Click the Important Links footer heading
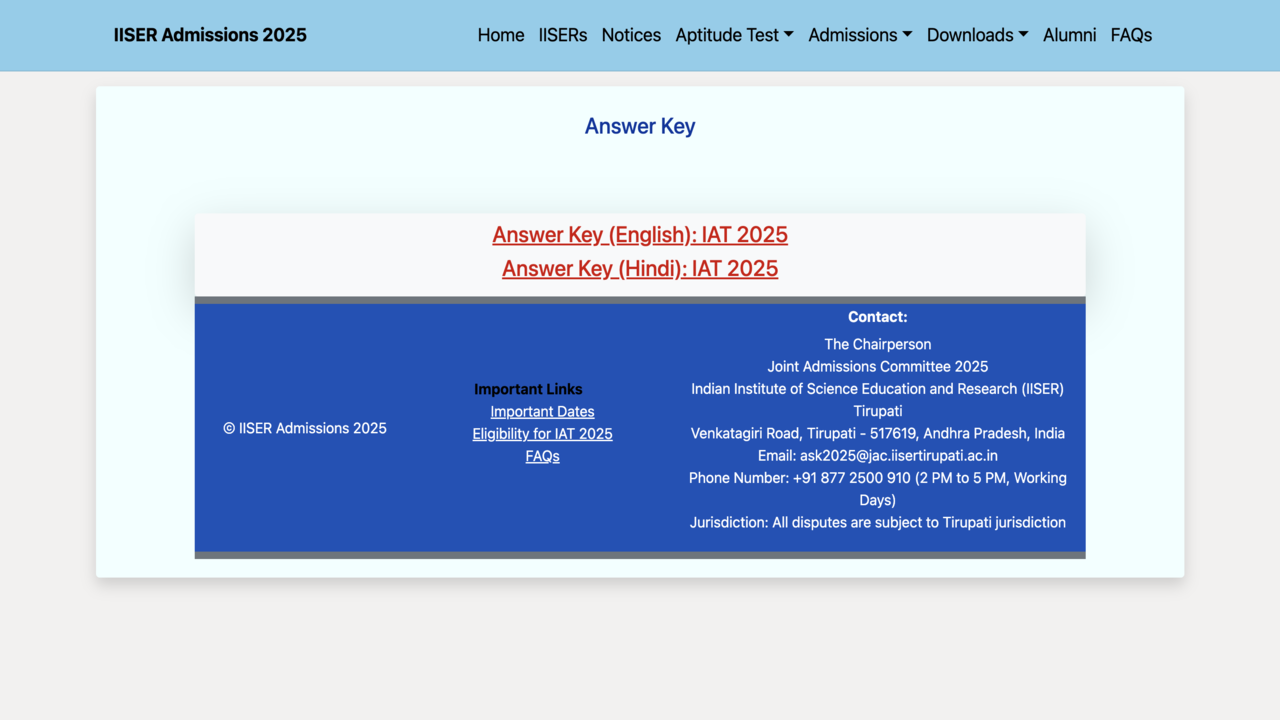This screenshot has height=720, width=1280. 528,389
